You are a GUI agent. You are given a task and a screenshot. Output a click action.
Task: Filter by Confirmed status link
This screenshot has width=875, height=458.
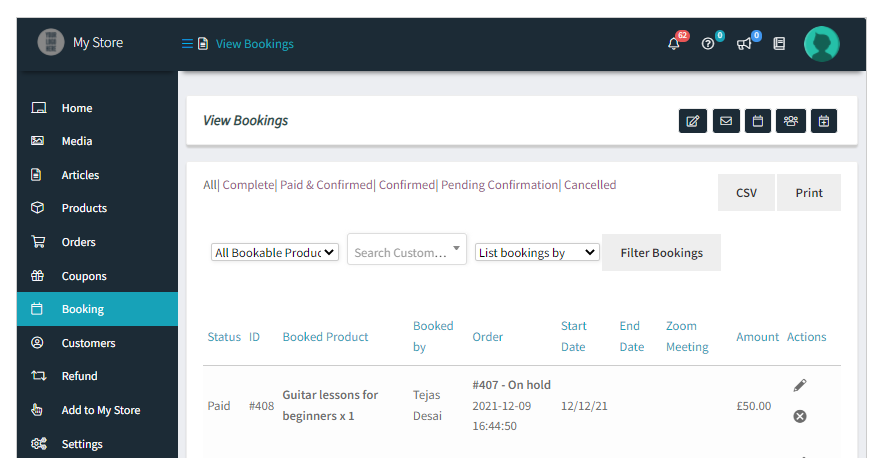click(407, 185)
